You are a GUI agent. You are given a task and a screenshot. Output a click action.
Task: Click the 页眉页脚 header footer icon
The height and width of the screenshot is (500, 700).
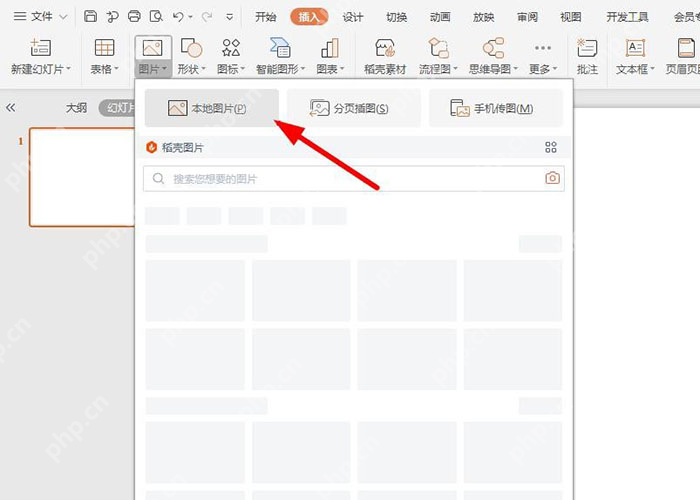coord(687,48)
